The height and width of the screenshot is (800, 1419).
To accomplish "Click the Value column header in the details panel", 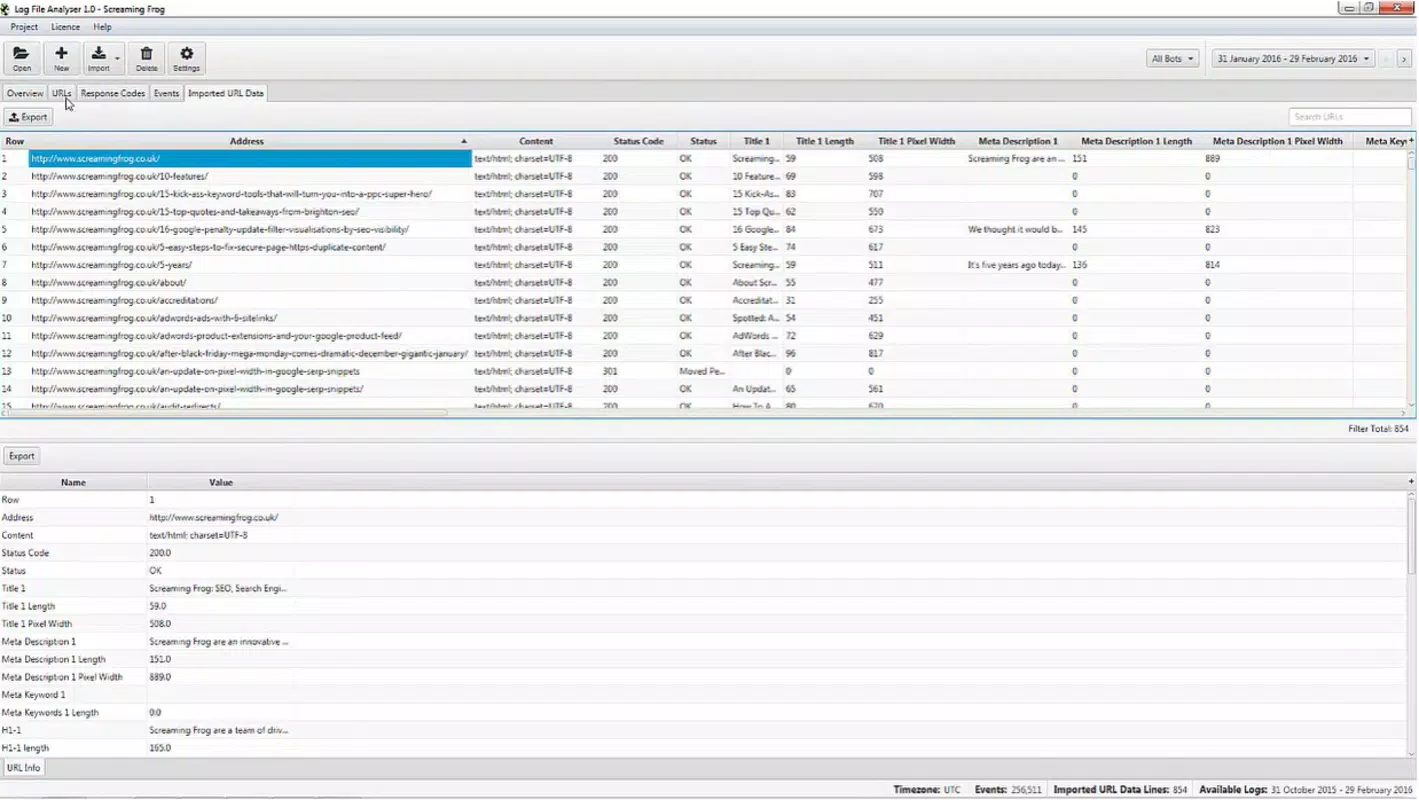I will click(221, 482).
